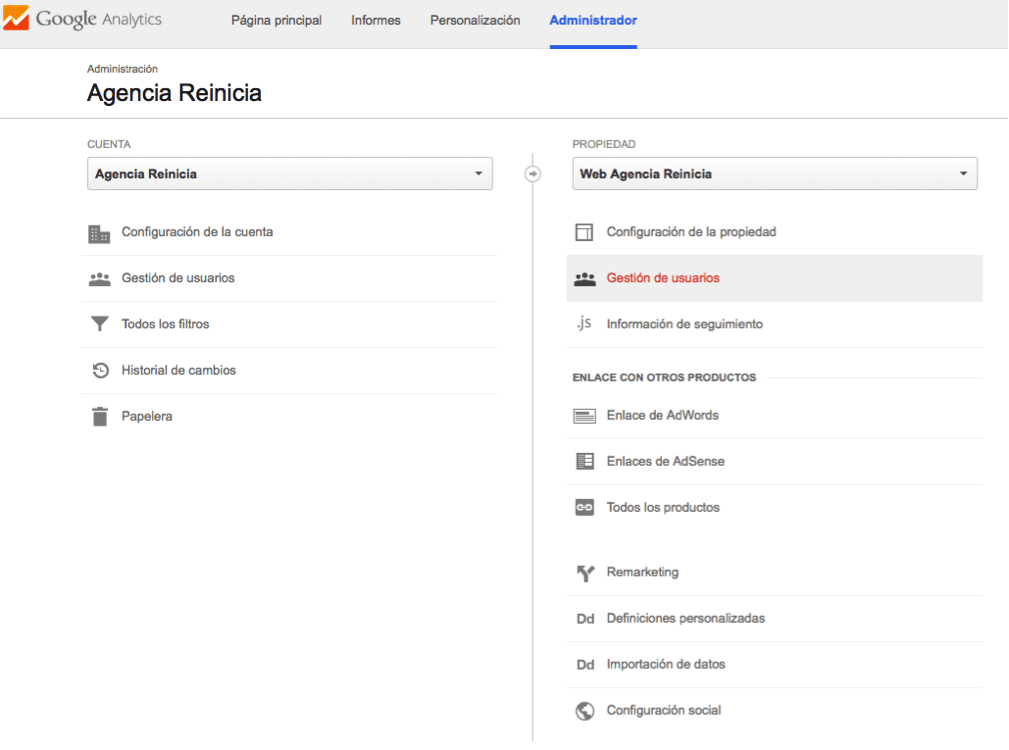Switch to the Informes tab
Screen dimensions: 1009x750
coord(376,21)
